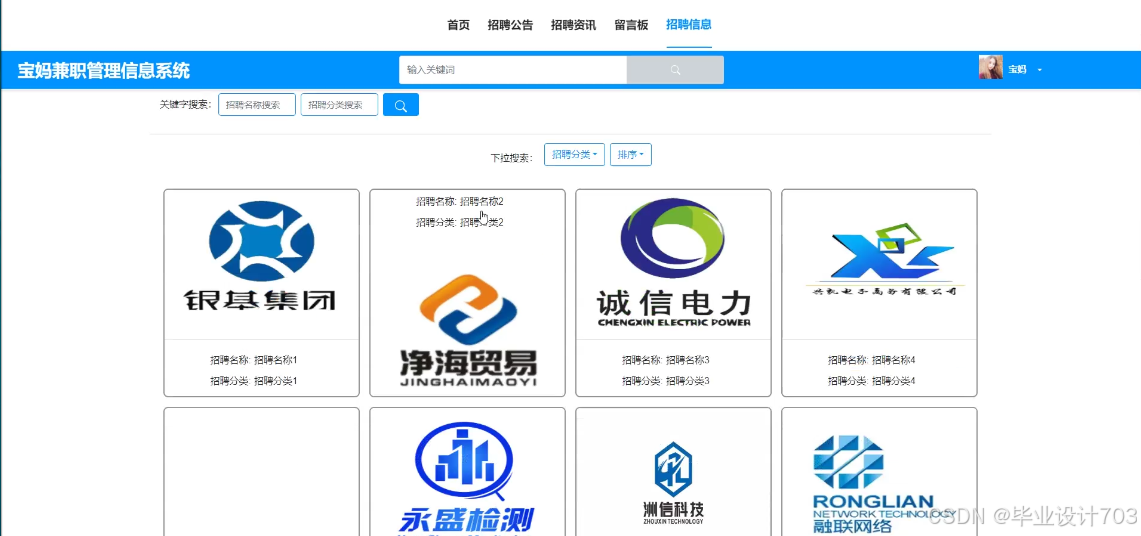Screen dimensions: 1141x536
Task: Click the text 招聘名称1
Action: point(276,360)
